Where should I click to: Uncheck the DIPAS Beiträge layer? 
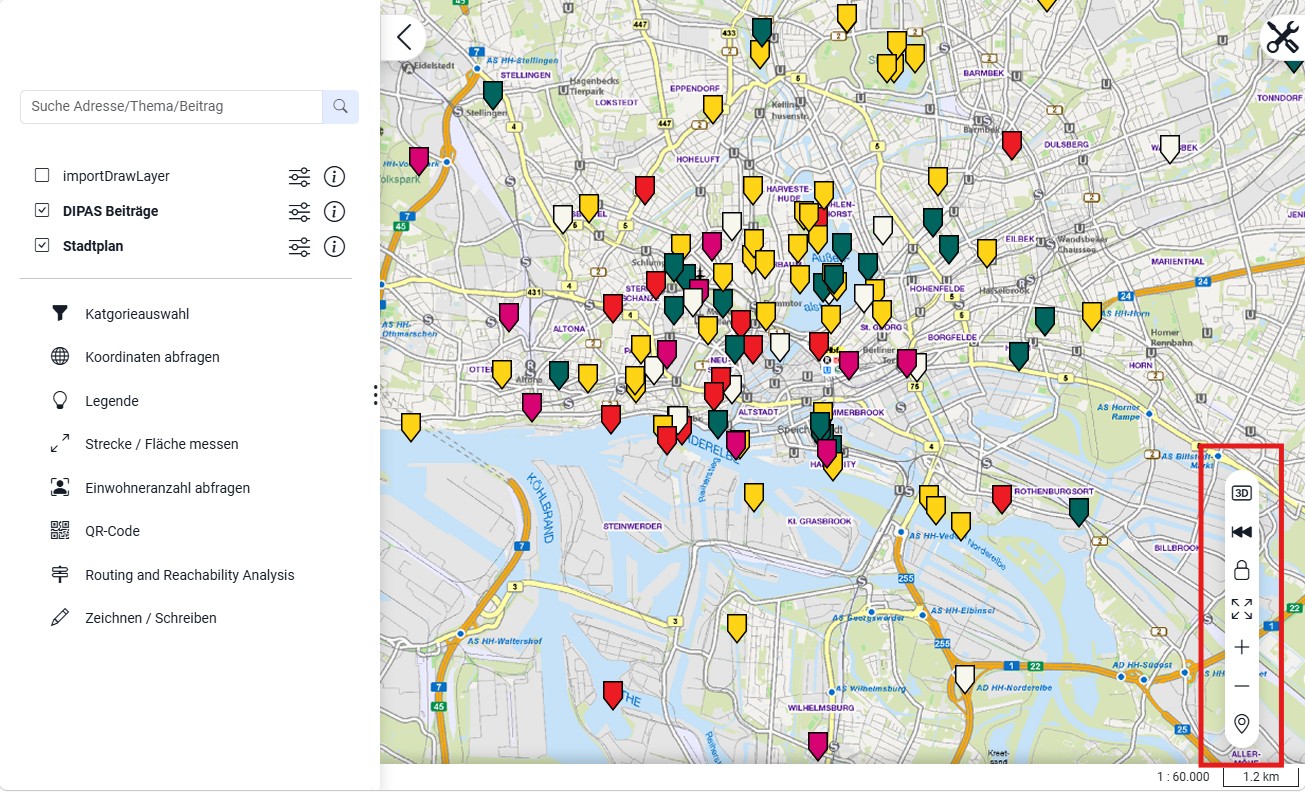coord(42,211)
